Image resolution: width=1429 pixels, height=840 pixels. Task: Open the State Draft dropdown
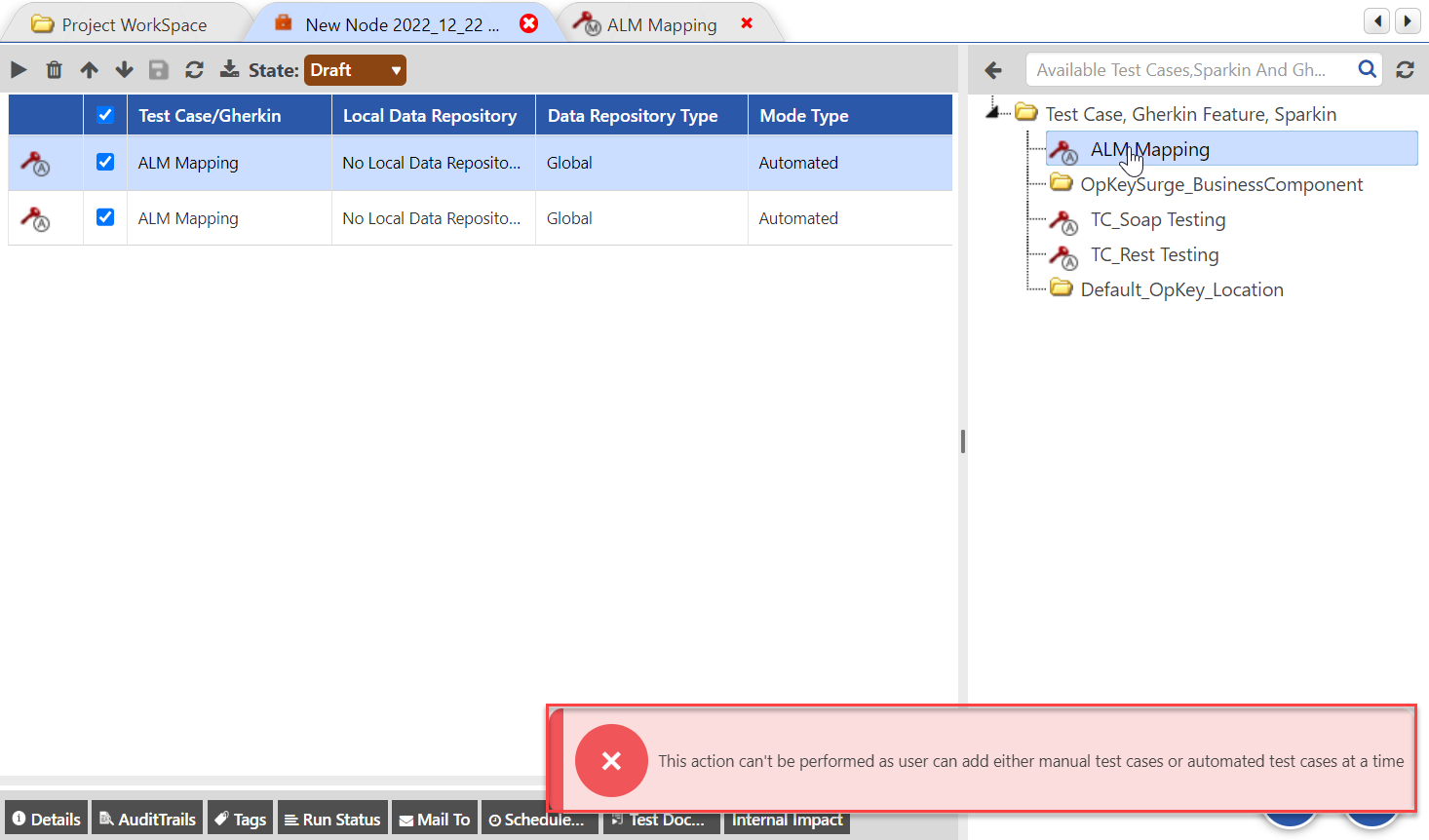(355, 70)
